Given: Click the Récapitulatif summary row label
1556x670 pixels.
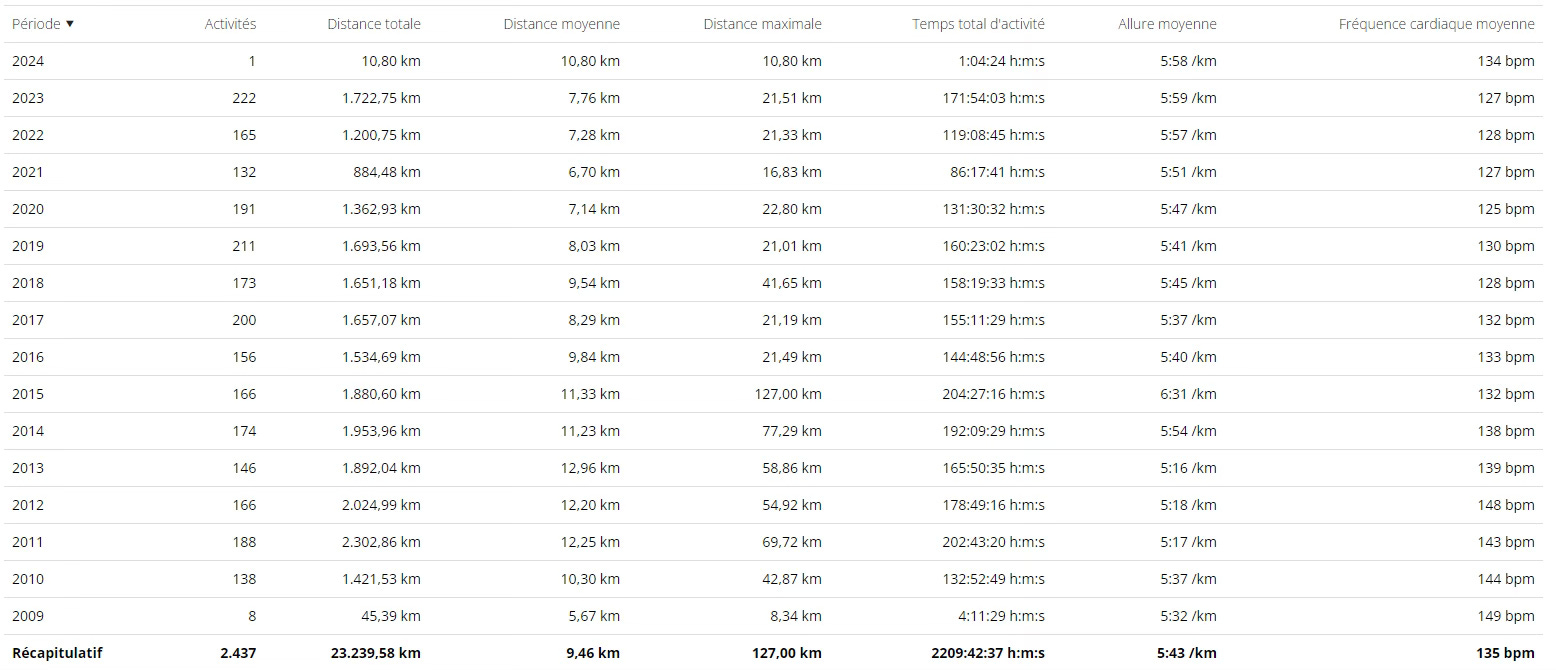Looking at the screenshot, I should coord(57,653).
